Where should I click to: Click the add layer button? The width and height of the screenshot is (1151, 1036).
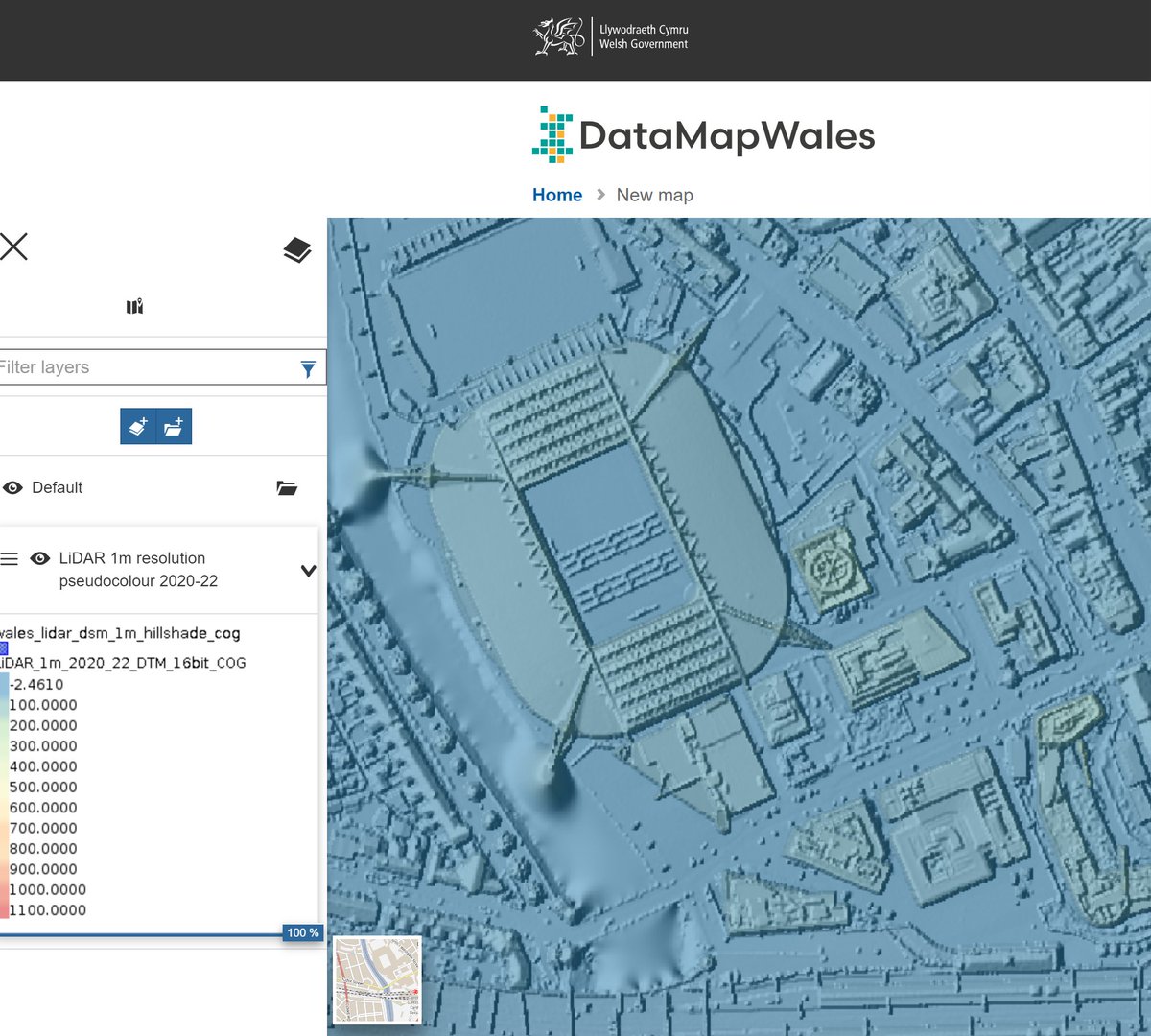[x=138, y=427]
